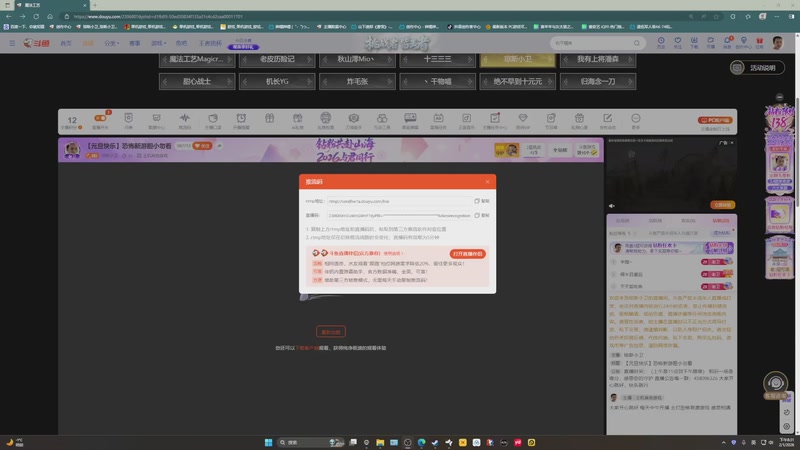
Task: Open the Windows Start menu
Action: [x=268, y=442]
